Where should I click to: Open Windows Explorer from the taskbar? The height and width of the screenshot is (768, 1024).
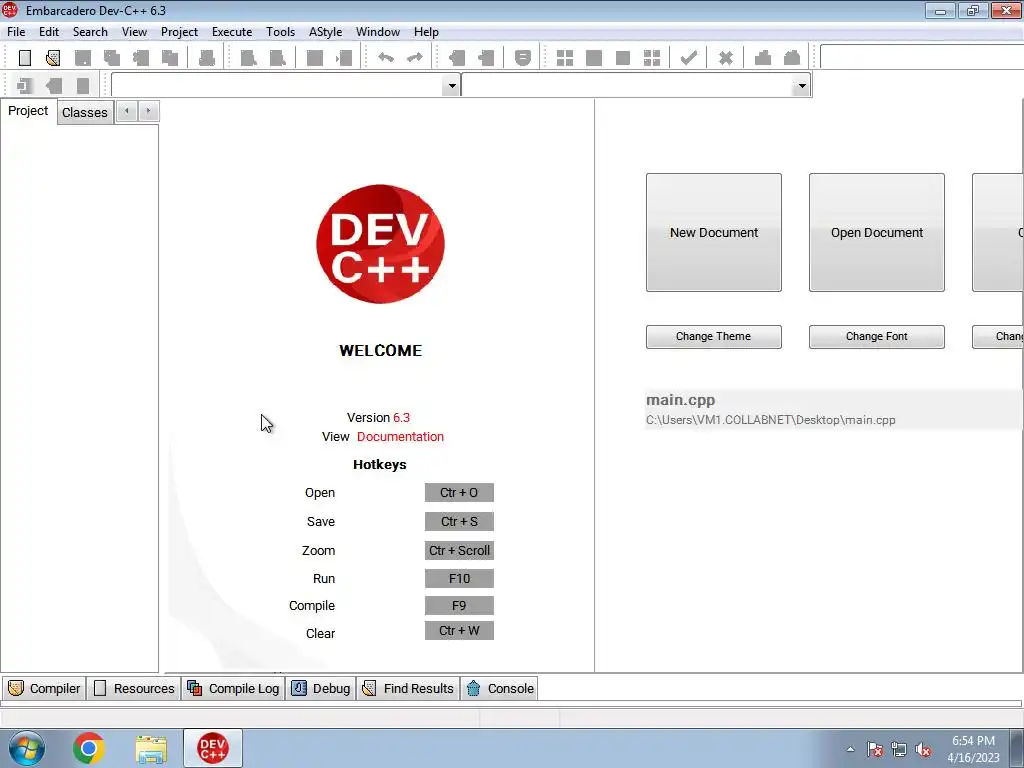(151, 748)
